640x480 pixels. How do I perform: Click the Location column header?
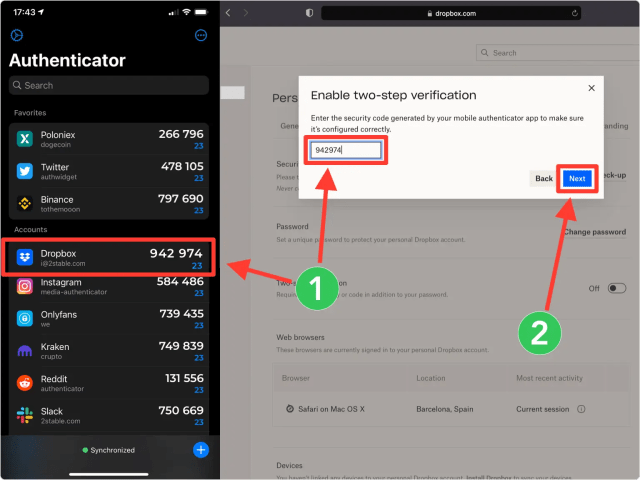(x=431, y=378)
